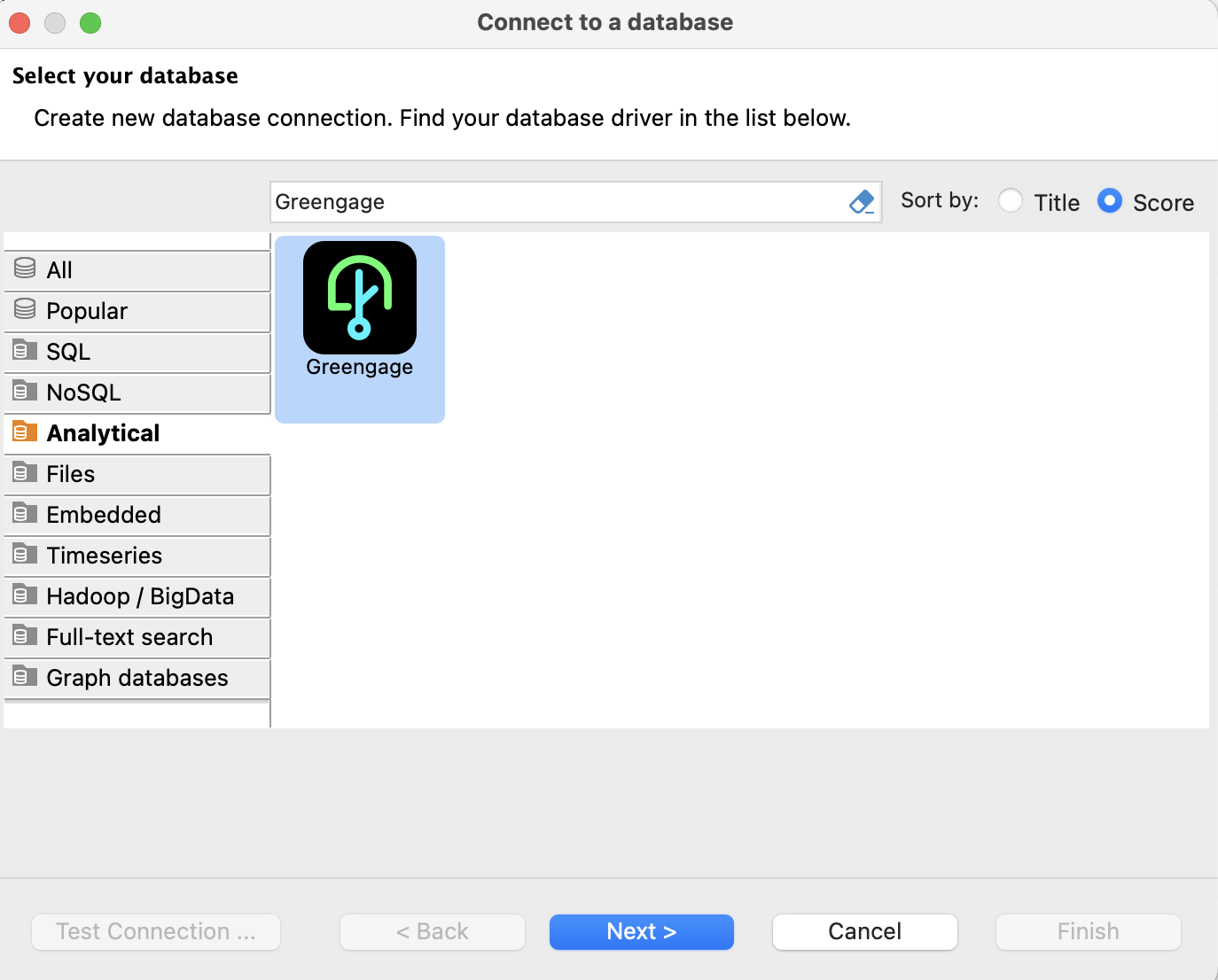Click the icon next to SQL category

tap(22, 351)
